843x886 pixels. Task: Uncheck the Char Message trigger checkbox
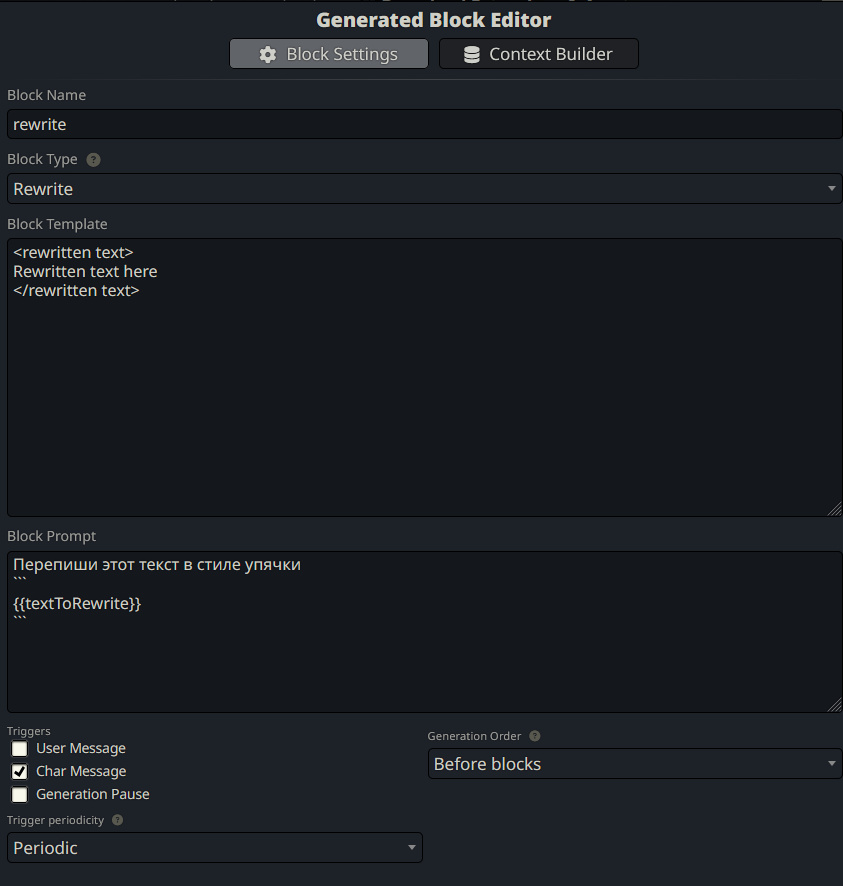tap(20, 771)
